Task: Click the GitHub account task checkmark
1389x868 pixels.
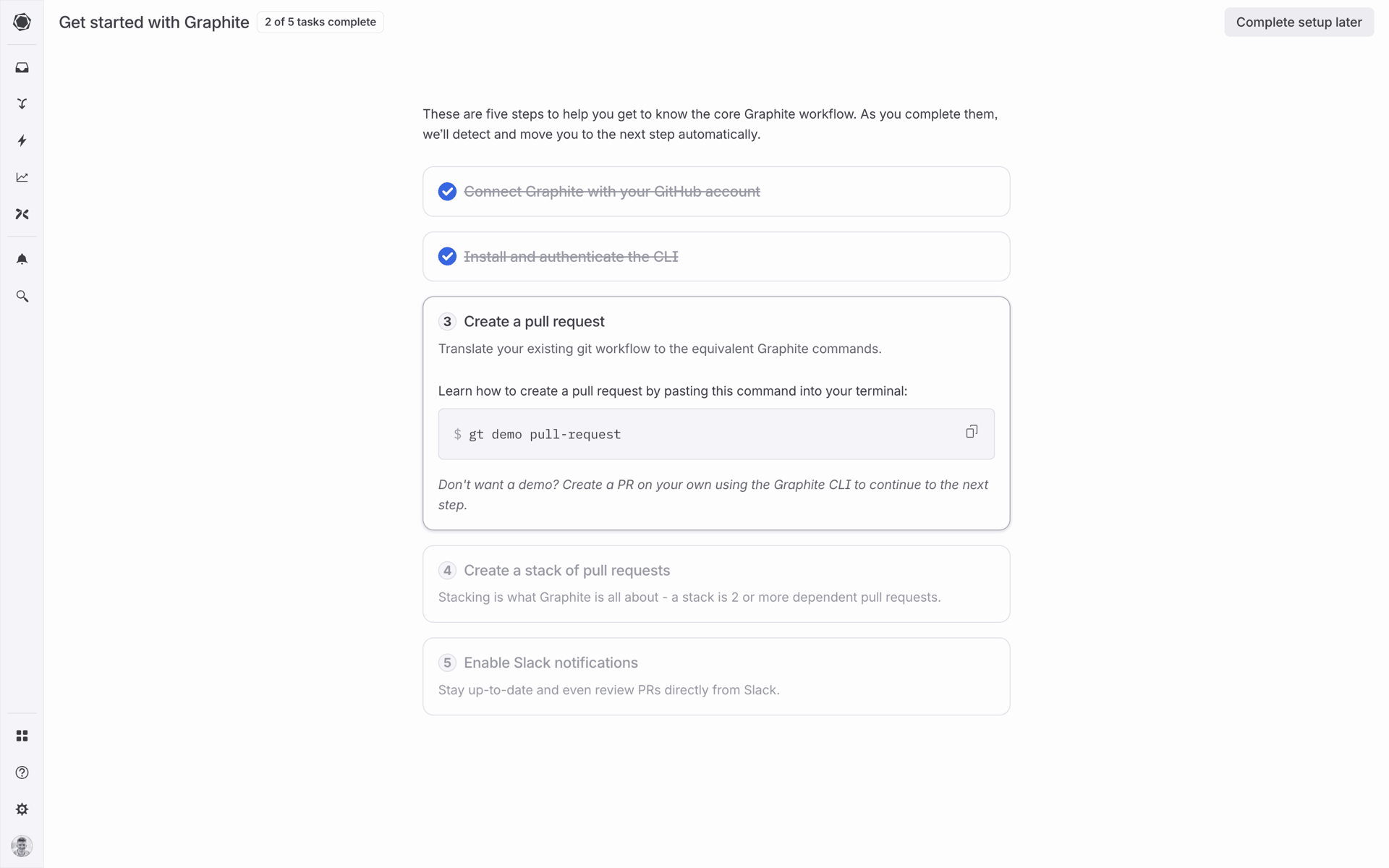Action: (447, 192)
